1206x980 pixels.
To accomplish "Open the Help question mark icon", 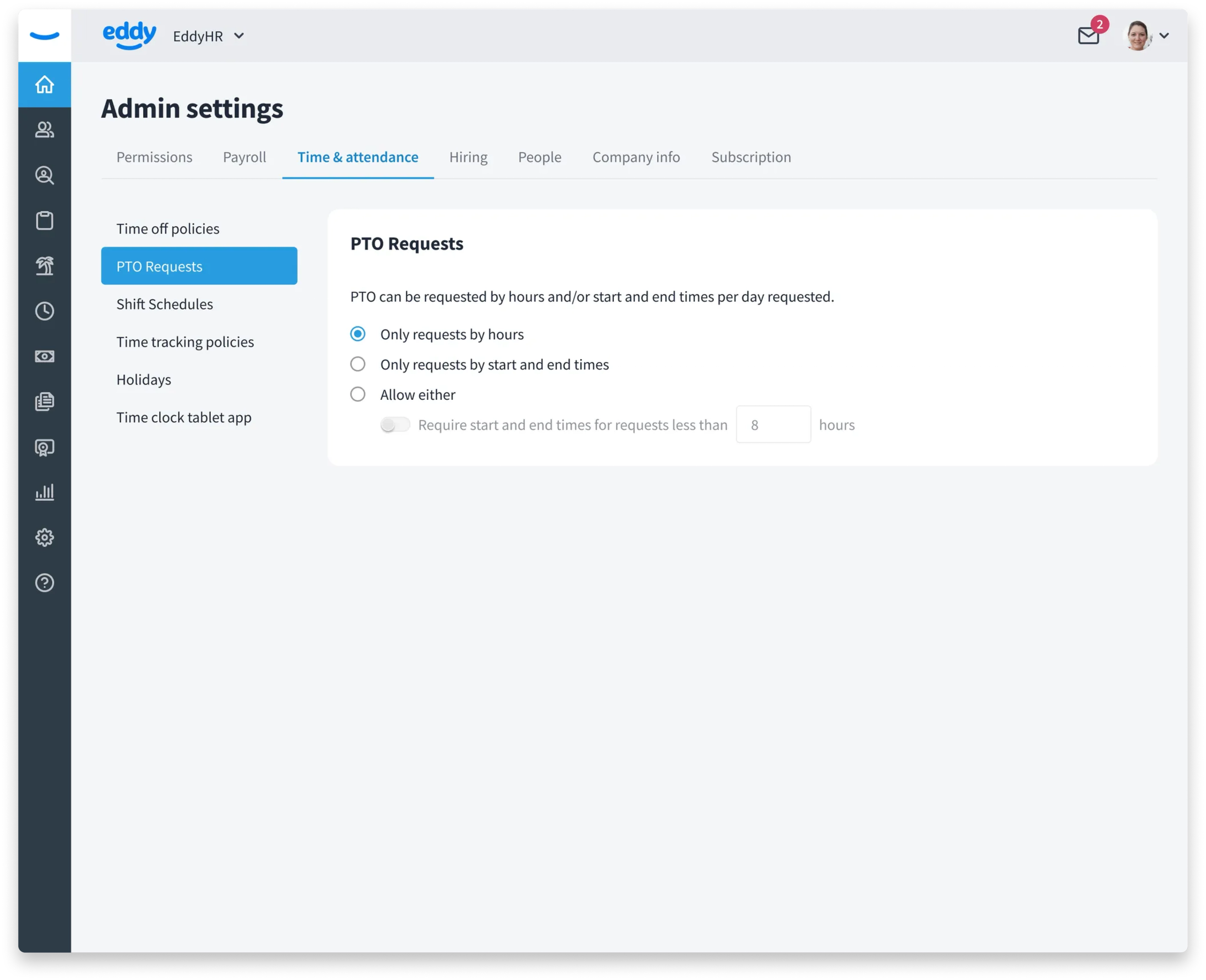I will (45, 583).
